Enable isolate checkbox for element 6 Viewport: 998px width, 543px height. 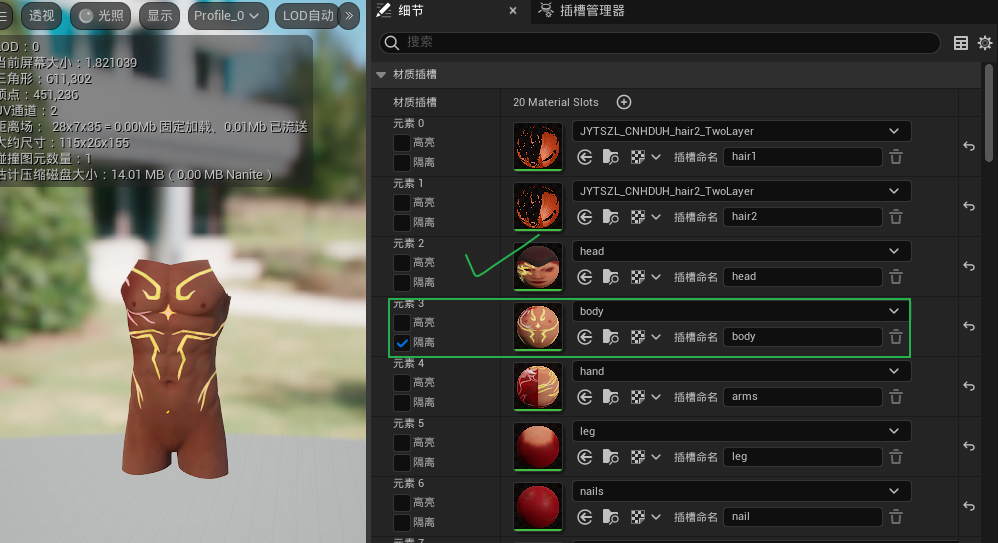click(x=402, y=522)
